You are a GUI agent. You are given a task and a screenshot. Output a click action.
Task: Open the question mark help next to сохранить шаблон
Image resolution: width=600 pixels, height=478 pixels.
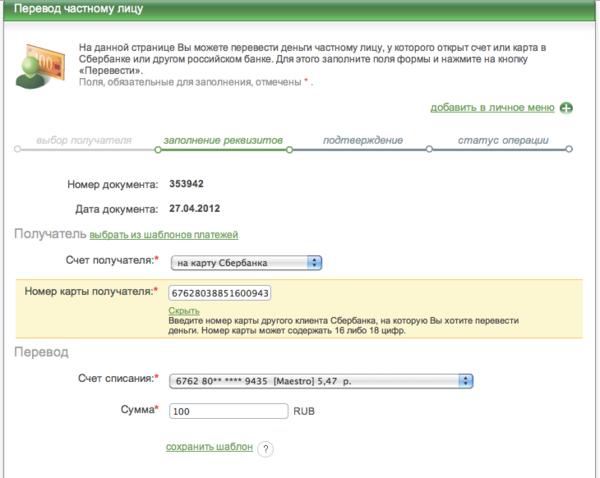click(x=265, y=449)
